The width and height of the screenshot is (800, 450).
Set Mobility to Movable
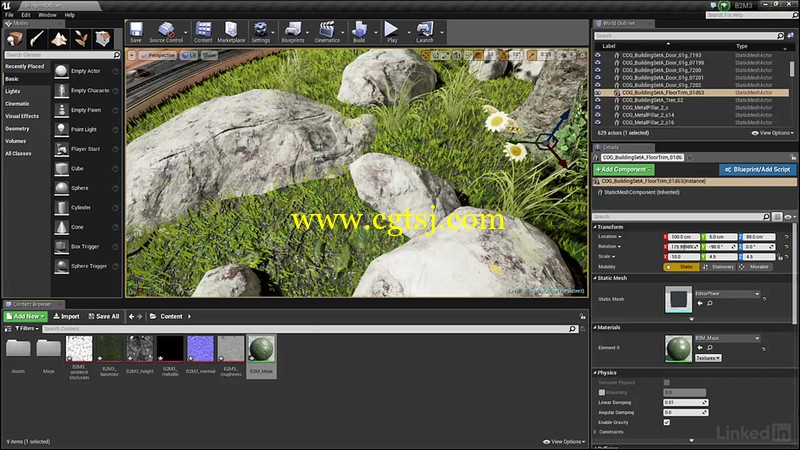coord(755,267)
